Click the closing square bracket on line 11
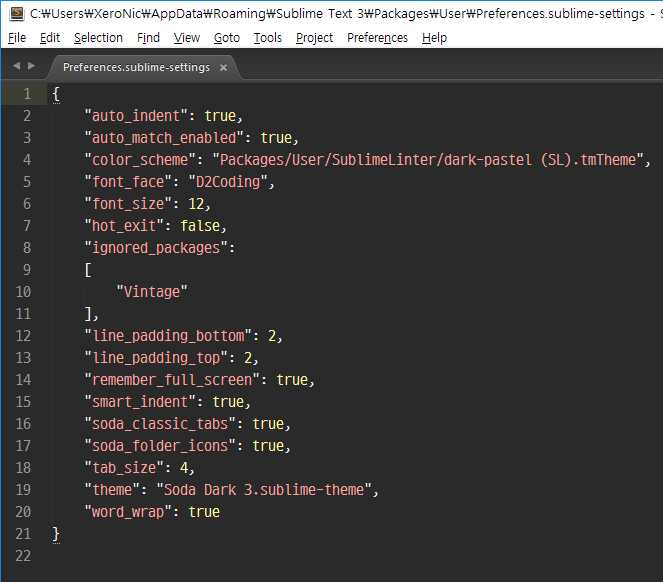The height and width of the screenshot is (582, 663). [x=88, y=314]
